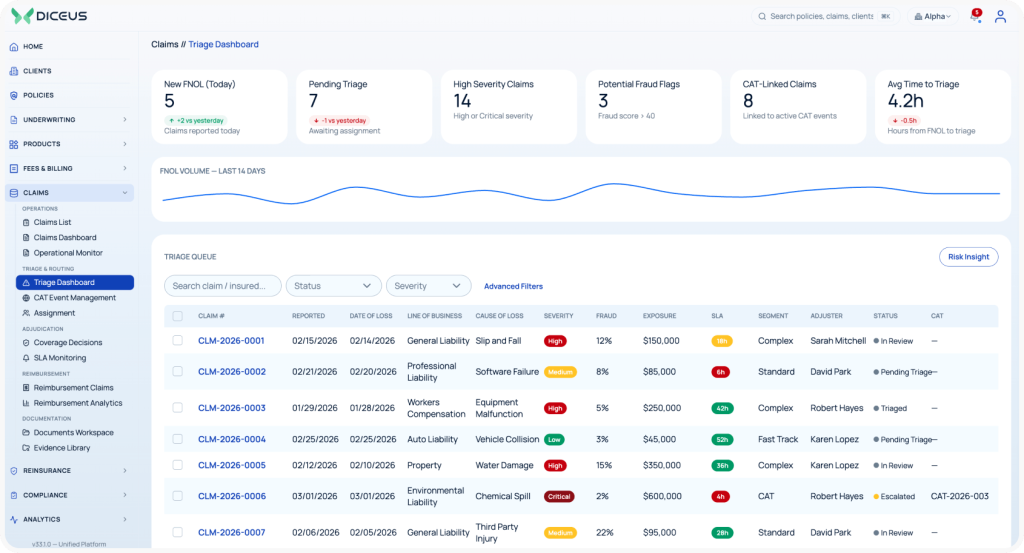The image size is (1024, 553).
Task: Click the CAT Event Management globe icon
Action: (x=26, y=298)
